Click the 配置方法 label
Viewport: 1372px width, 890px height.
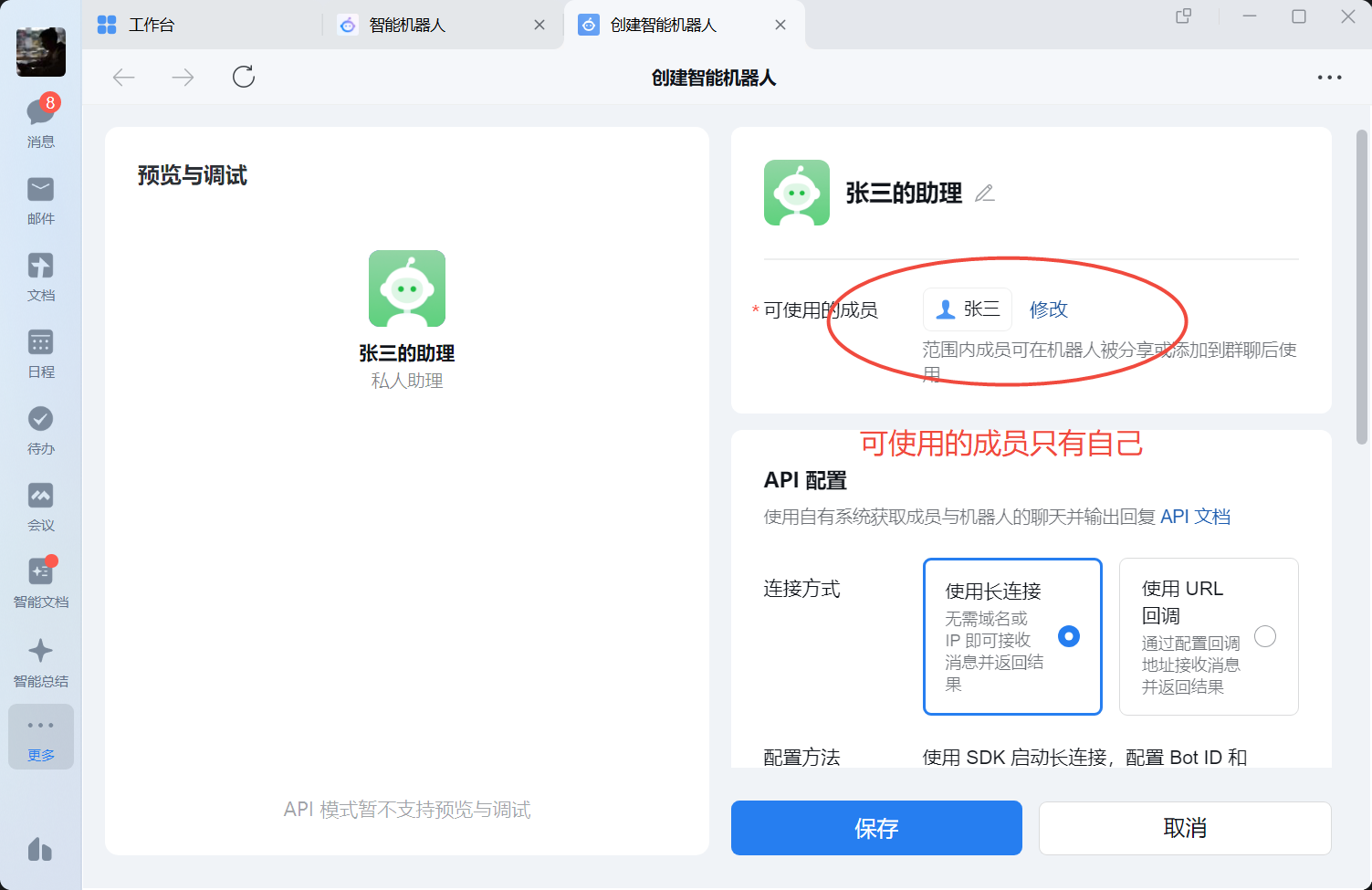[801, 757]
